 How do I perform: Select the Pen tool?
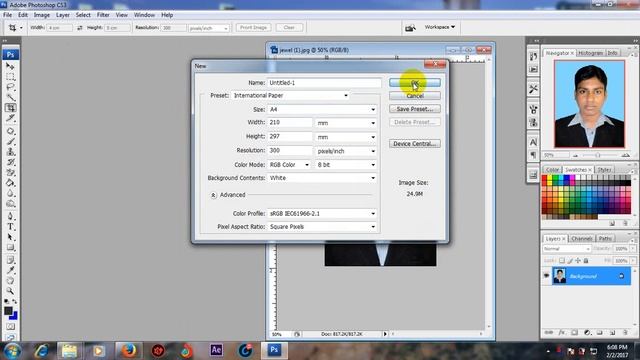11,216
